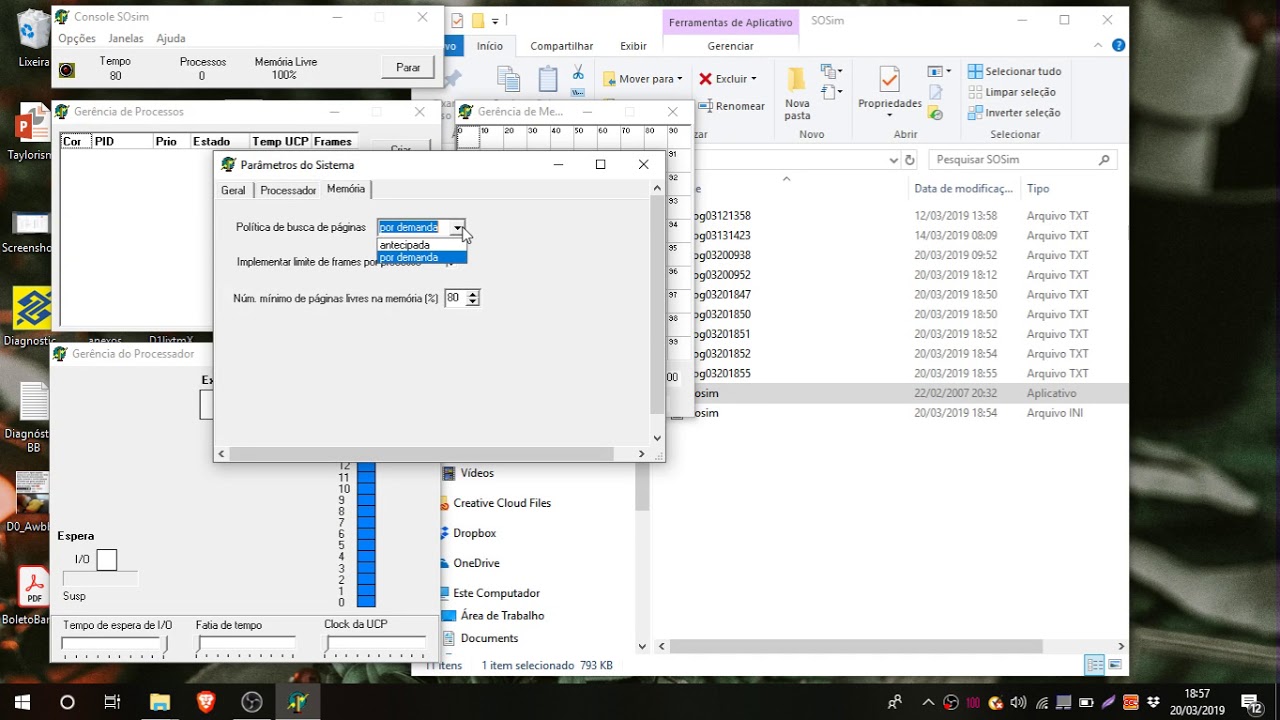1280x720 pixels.
Task: Open the Exibir ribbon tab
Action: click(633, 46)
